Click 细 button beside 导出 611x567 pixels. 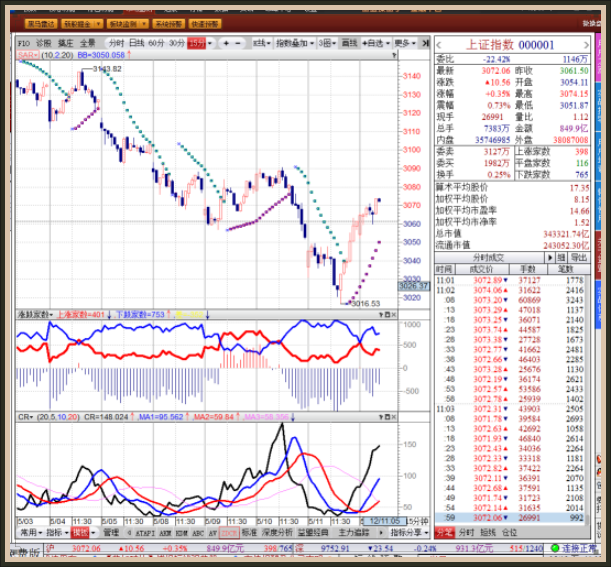click(561, 258)
